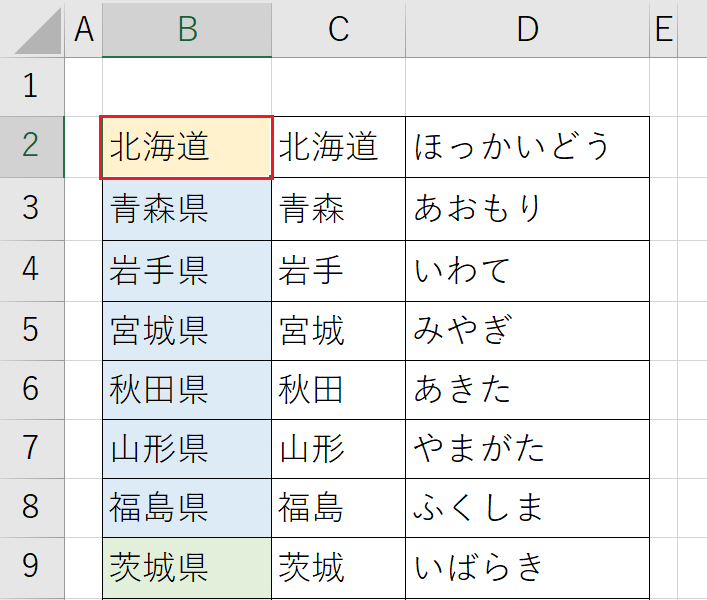Select row 9 header
Screen dimensions: 707x600
[32, 567]
